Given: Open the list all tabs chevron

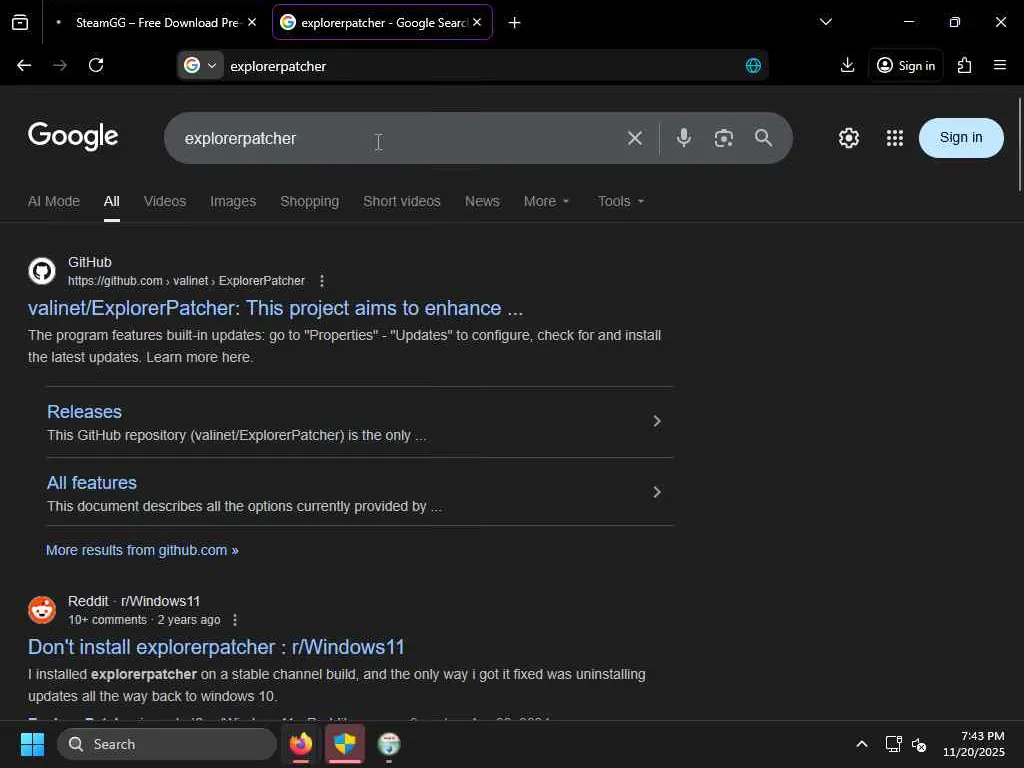Looking at the screenshot, I should [x=825, y=22].
